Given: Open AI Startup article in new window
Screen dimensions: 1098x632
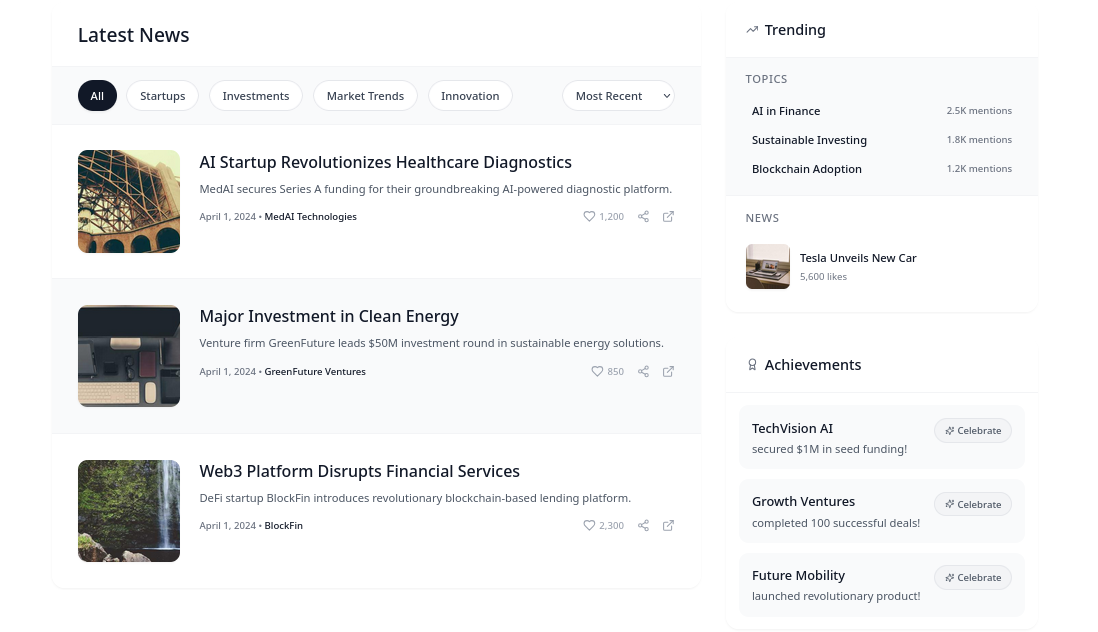Looking at the screenshot, I should pos(669,216).
